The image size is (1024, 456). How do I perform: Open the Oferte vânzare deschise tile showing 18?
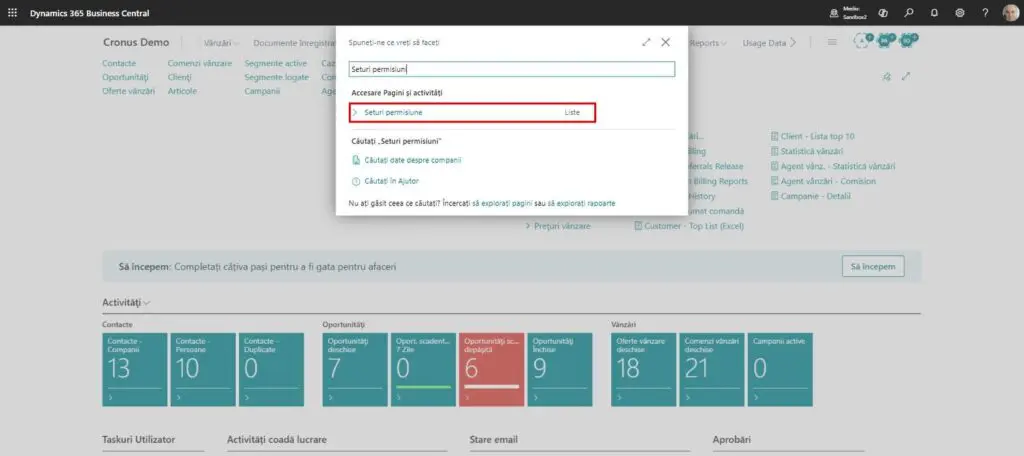point(644,370)
